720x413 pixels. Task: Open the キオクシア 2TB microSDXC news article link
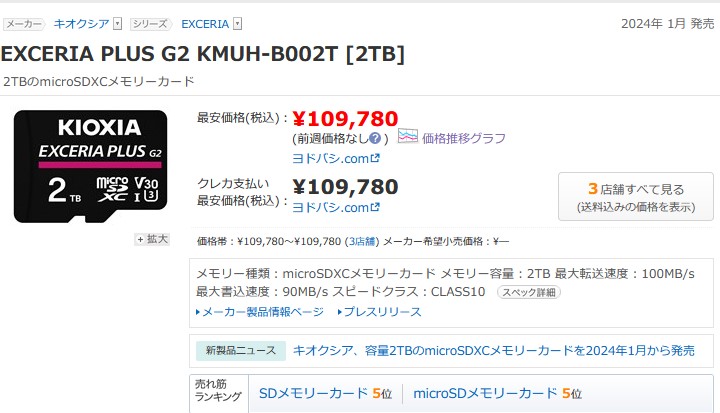point(494,351)
